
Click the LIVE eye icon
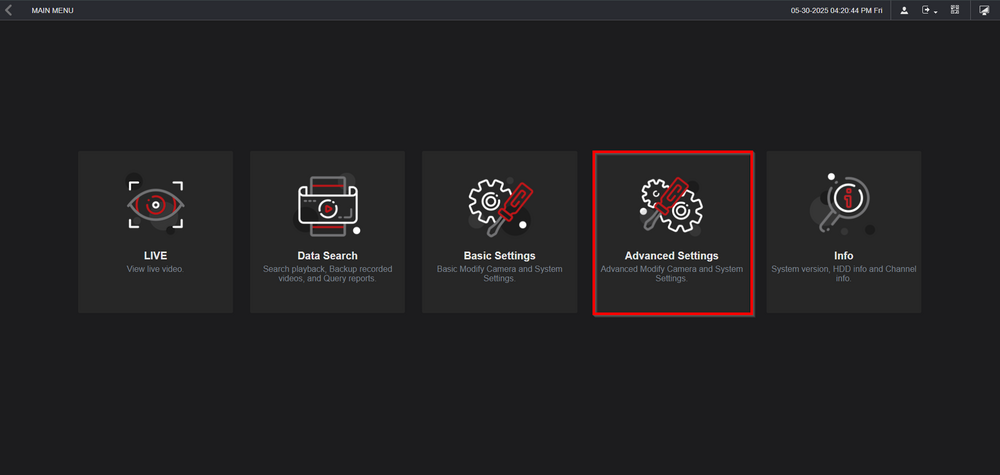click(155, 204)
